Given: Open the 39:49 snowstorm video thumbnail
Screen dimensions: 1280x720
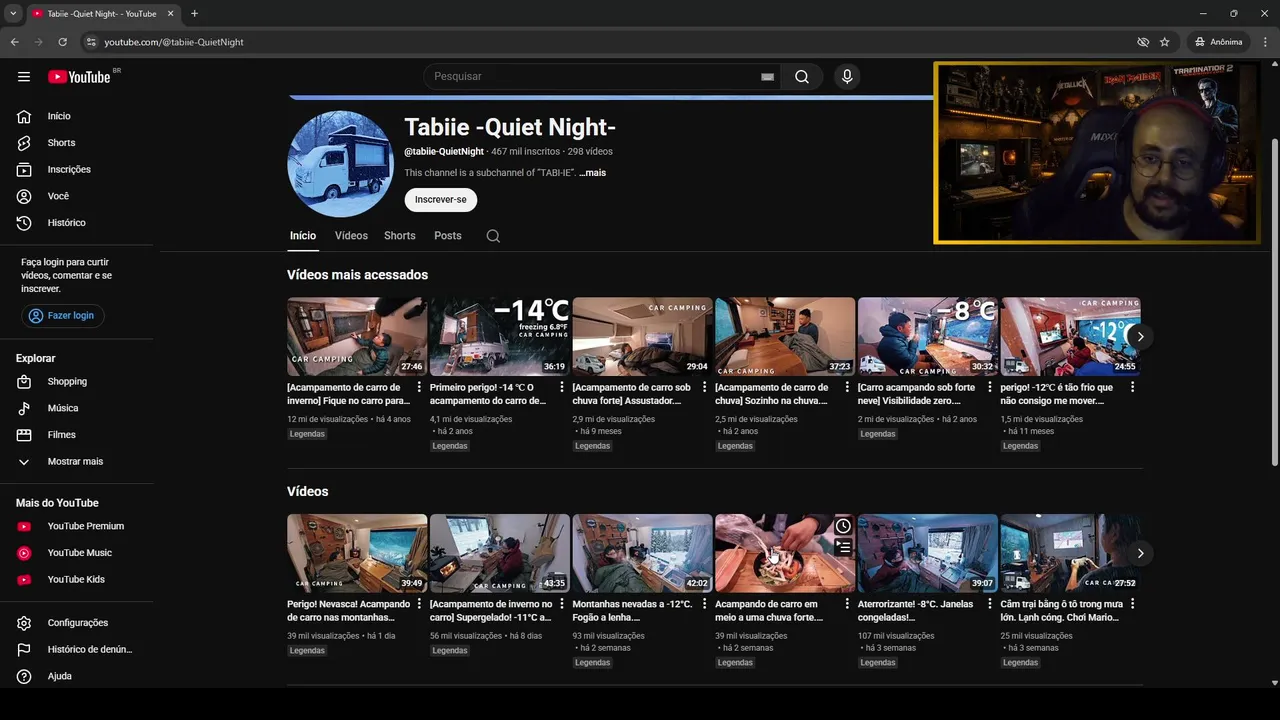Looking at the screenshot, I should [x=357, y=553].
